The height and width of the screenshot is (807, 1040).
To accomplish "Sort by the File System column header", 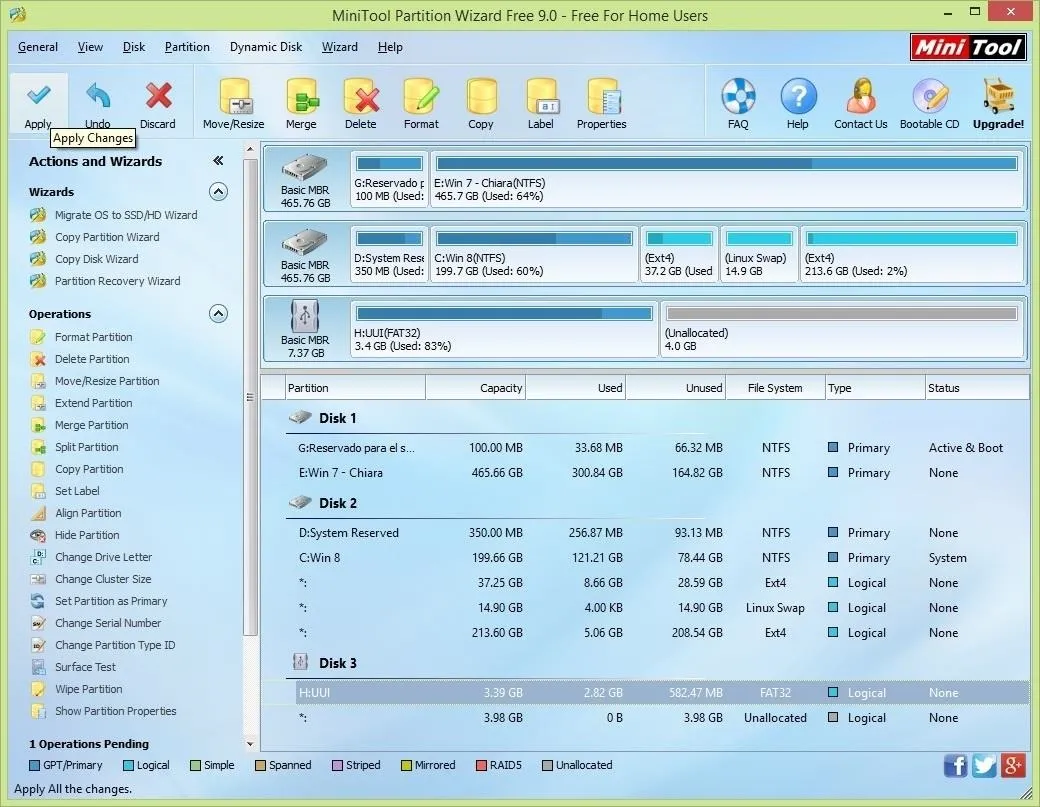I will point(775,388).
